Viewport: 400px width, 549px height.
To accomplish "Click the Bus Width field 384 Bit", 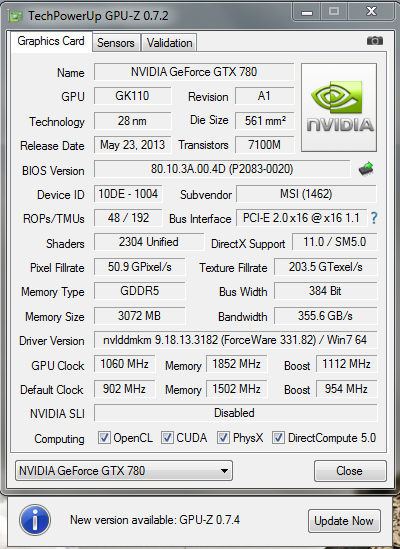I will [x=325, y=291].
